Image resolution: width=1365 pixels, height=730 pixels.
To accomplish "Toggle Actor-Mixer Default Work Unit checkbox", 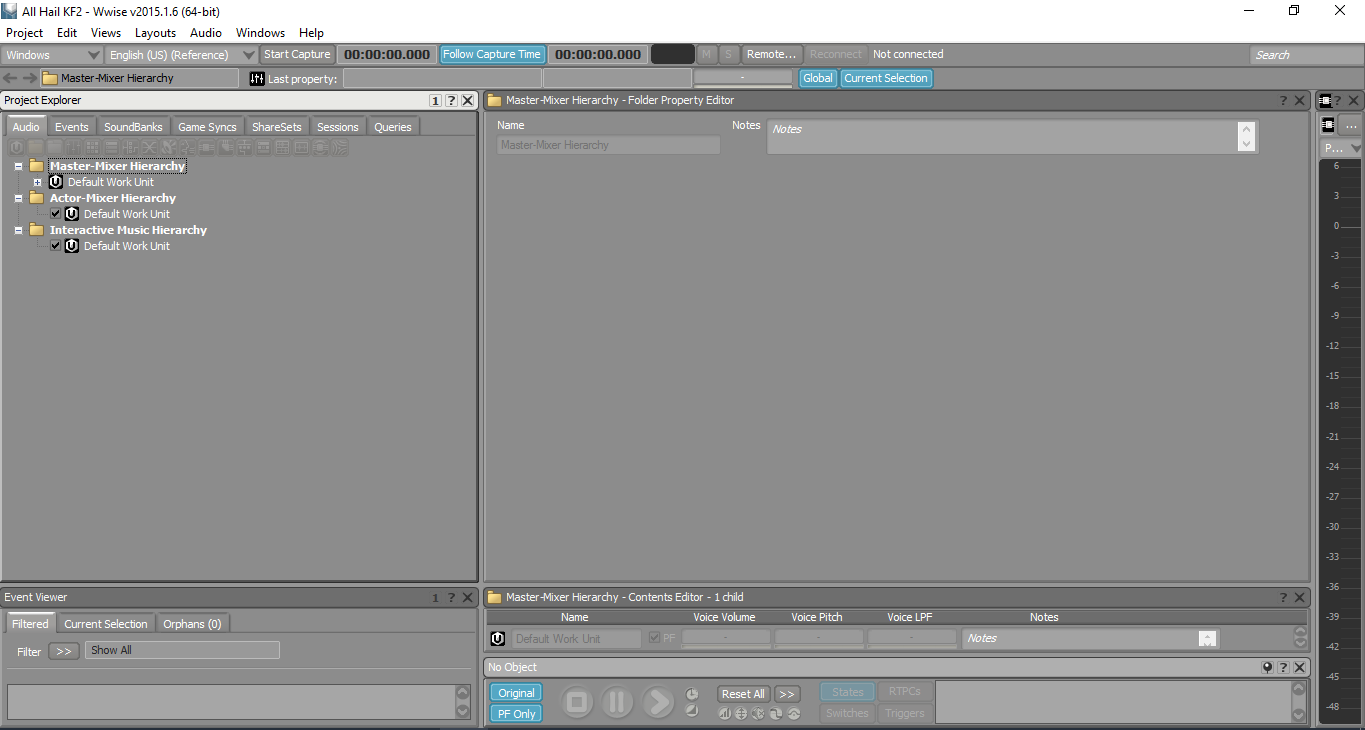I will [56, 214].
